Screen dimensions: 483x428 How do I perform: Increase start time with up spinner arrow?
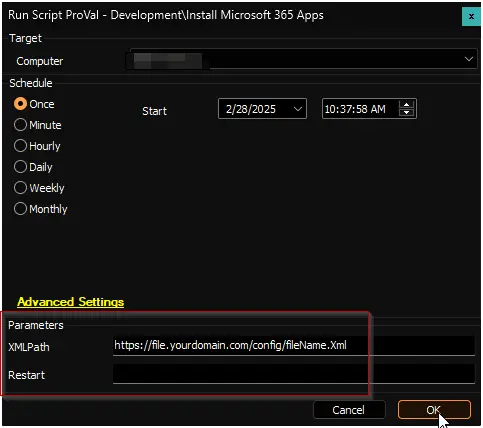tap(406, 105)
